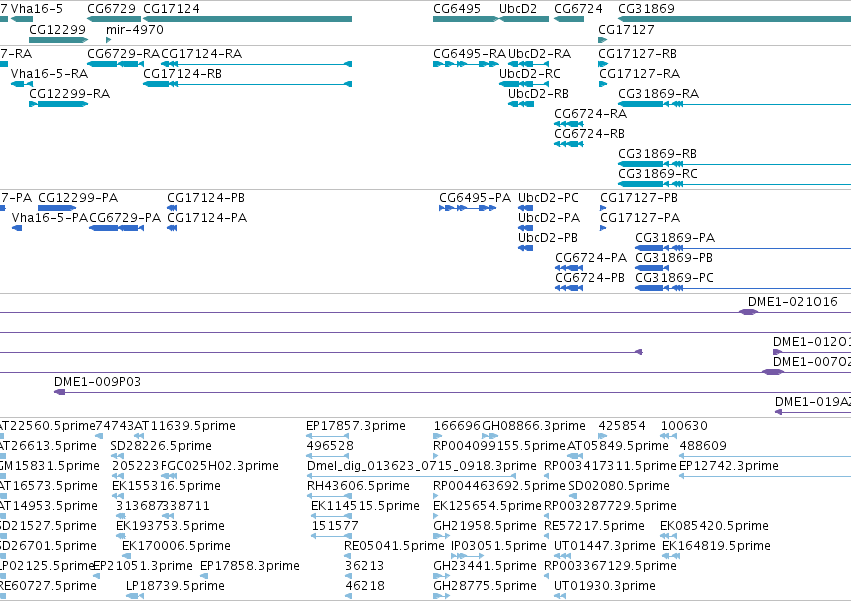Select protein CG6724-PA

click(591, 258)
